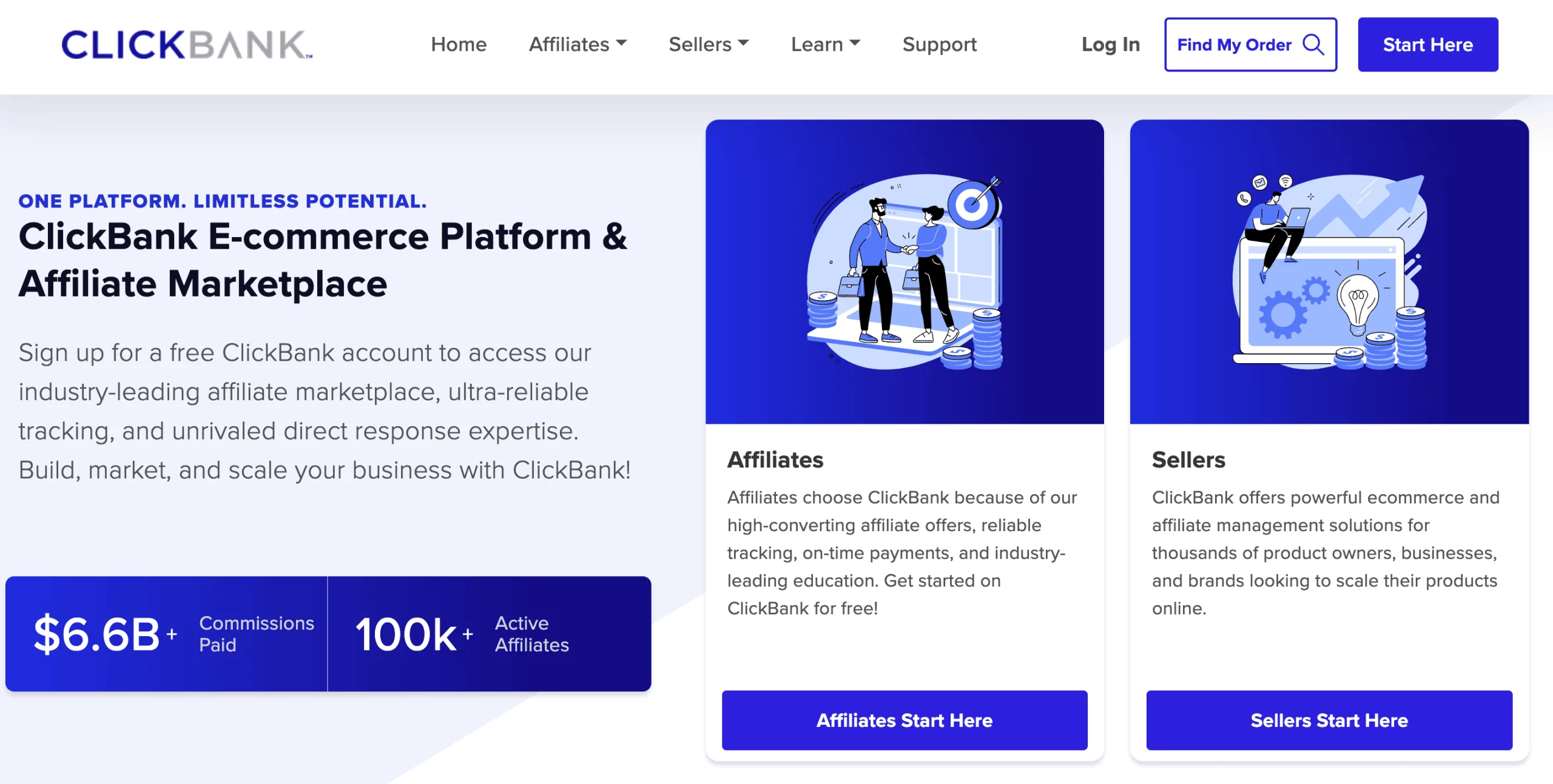This screenshot has height=784, width=1553.
Task: Open the Support page link
Action: pyautogui.click(x=940, y=44)
